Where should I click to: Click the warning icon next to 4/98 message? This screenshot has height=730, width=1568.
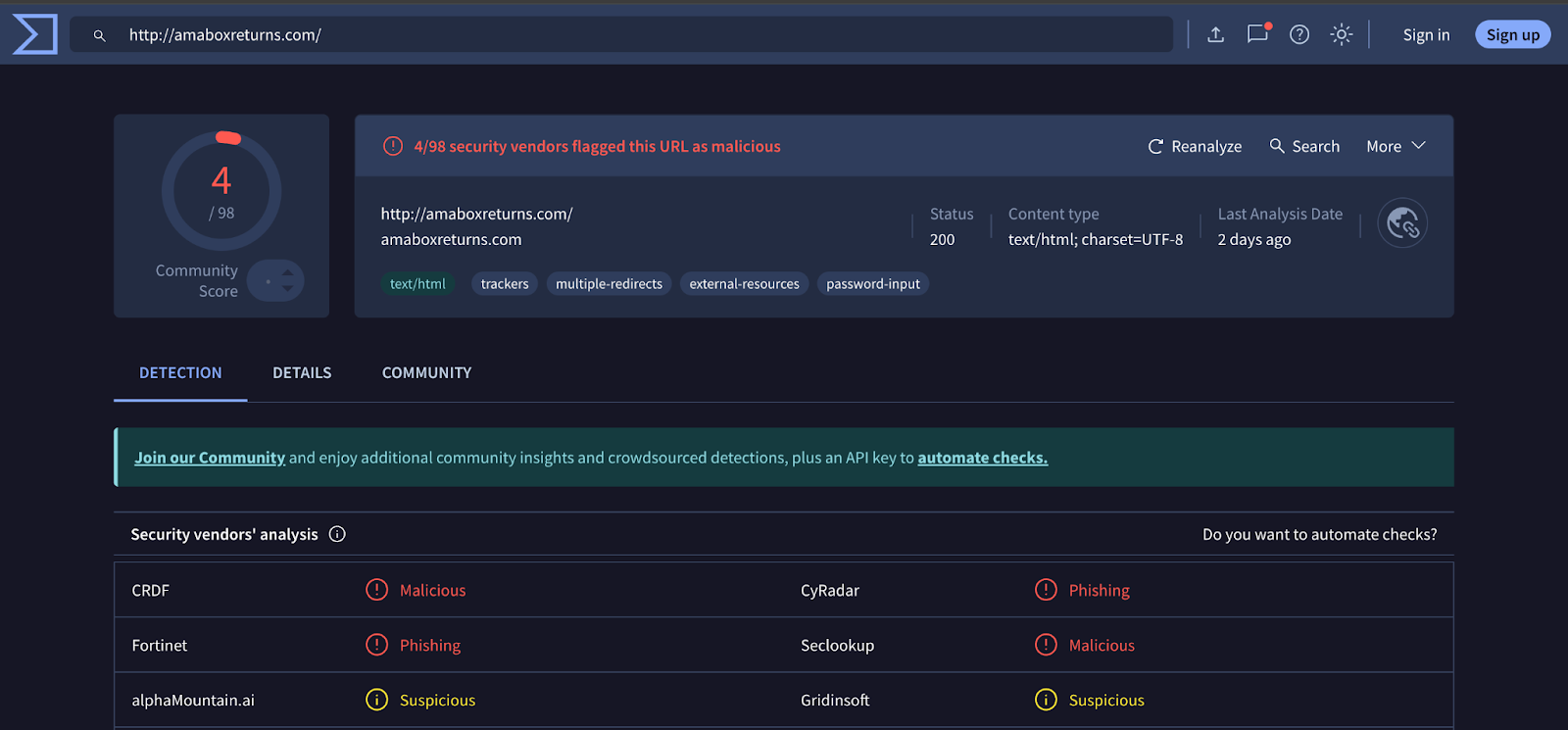pos(393,146)
